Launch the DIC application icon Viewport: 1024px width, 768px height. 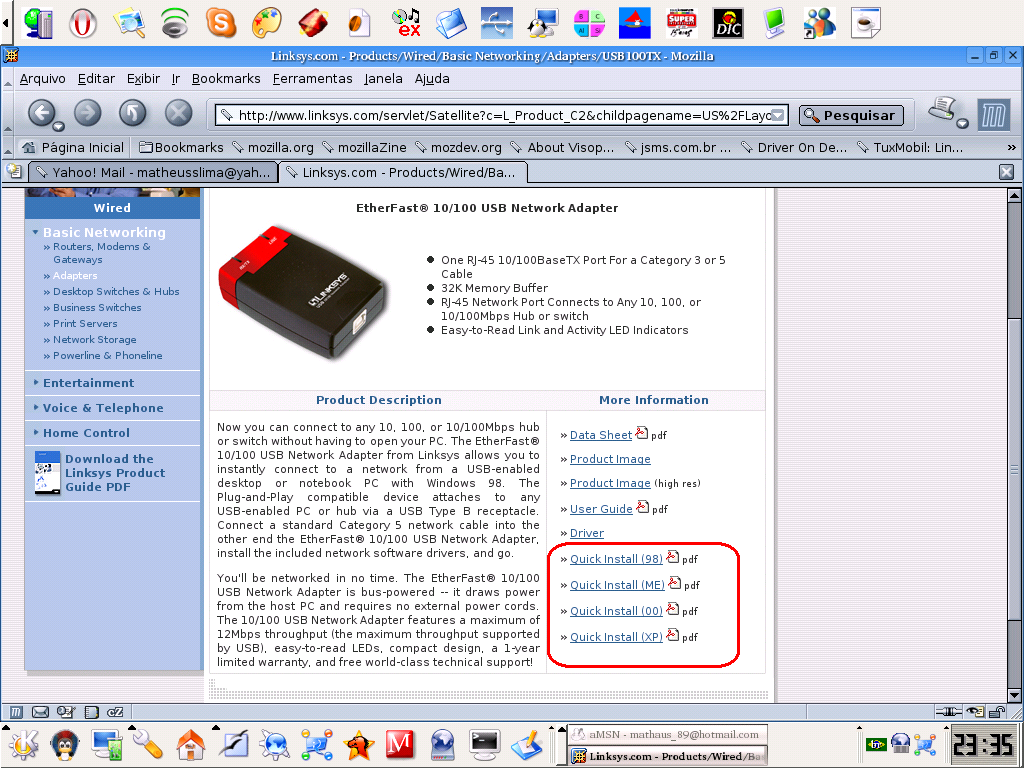pos(728,24)
